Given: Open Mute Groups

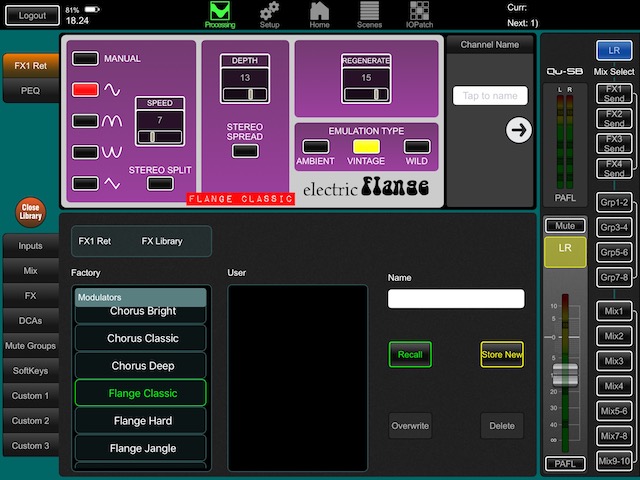Looking at the screenshot, I should tap(31, 346).
